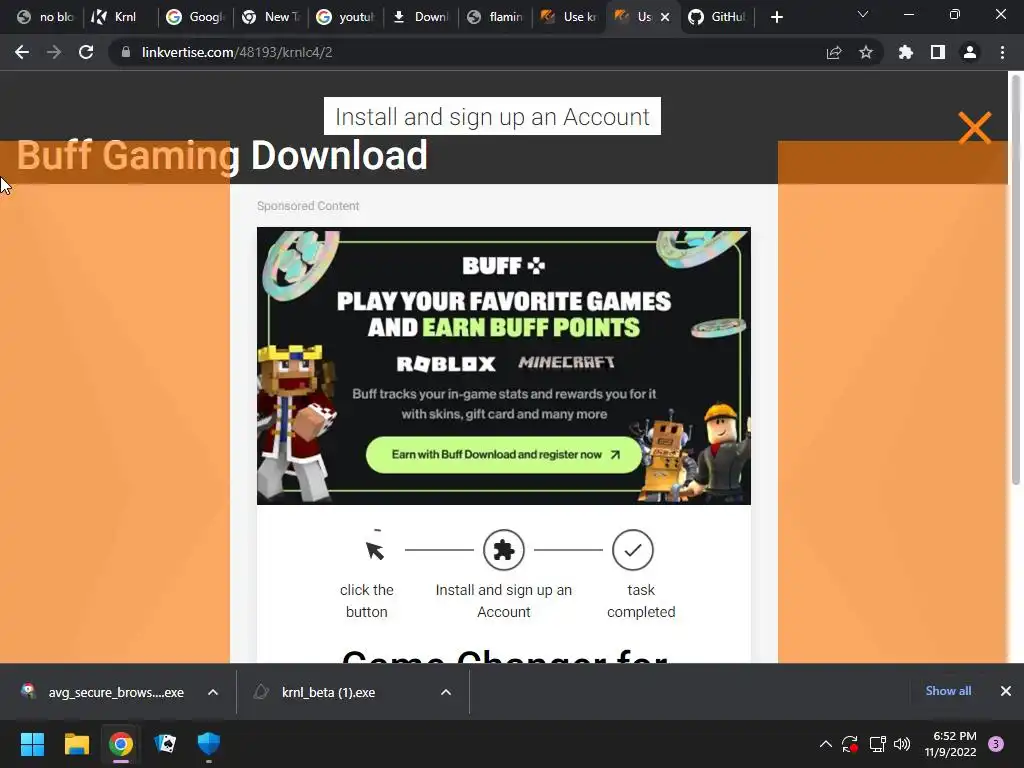The height and width of the screenshot is (768, 1024).
Task: Click the ROBLOX logo in banner
Action: click(446, 364)
